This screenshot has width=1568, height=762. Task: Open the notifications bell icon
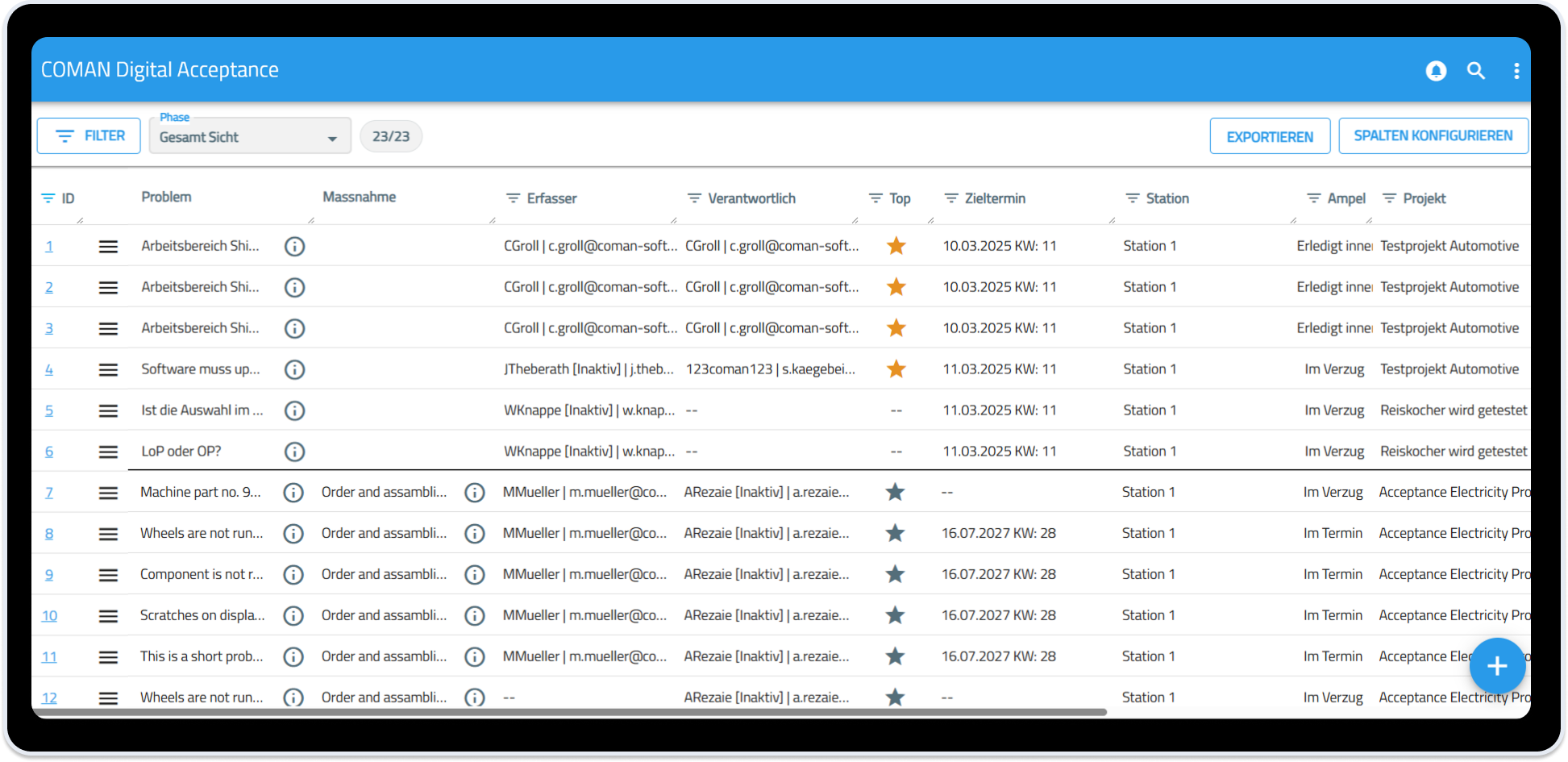(x=1436, y=71)
